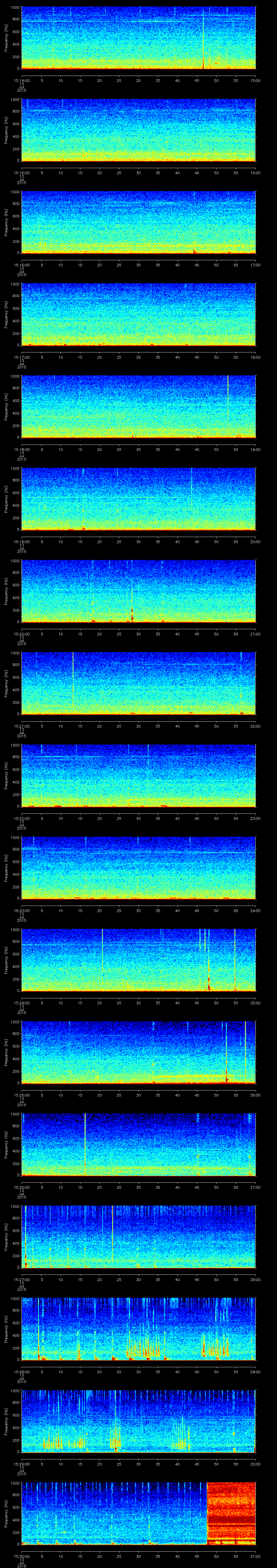Click the 2015 date label under the 15:30:00 spectrogram
This screenshot has width=277, height=1568.
click(21, 1566)
